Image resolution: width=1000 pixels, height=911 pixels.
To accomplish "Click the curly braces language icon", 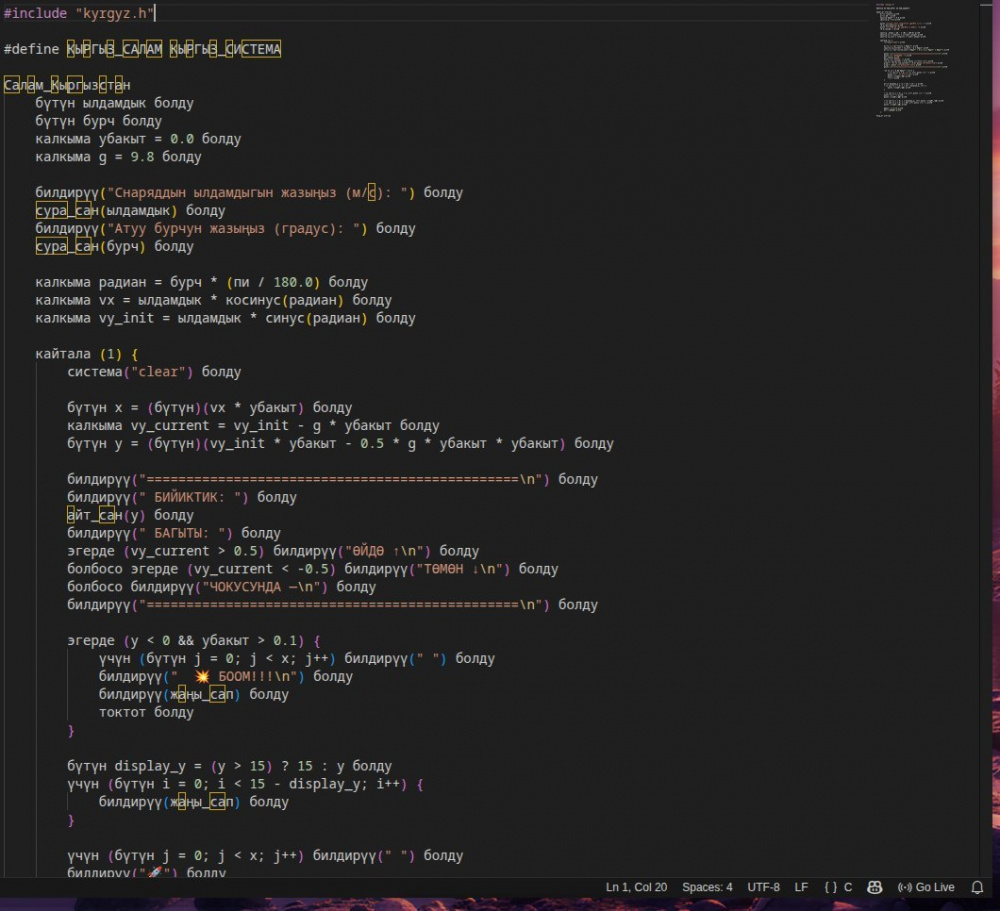I will click(x=831, y=887).
